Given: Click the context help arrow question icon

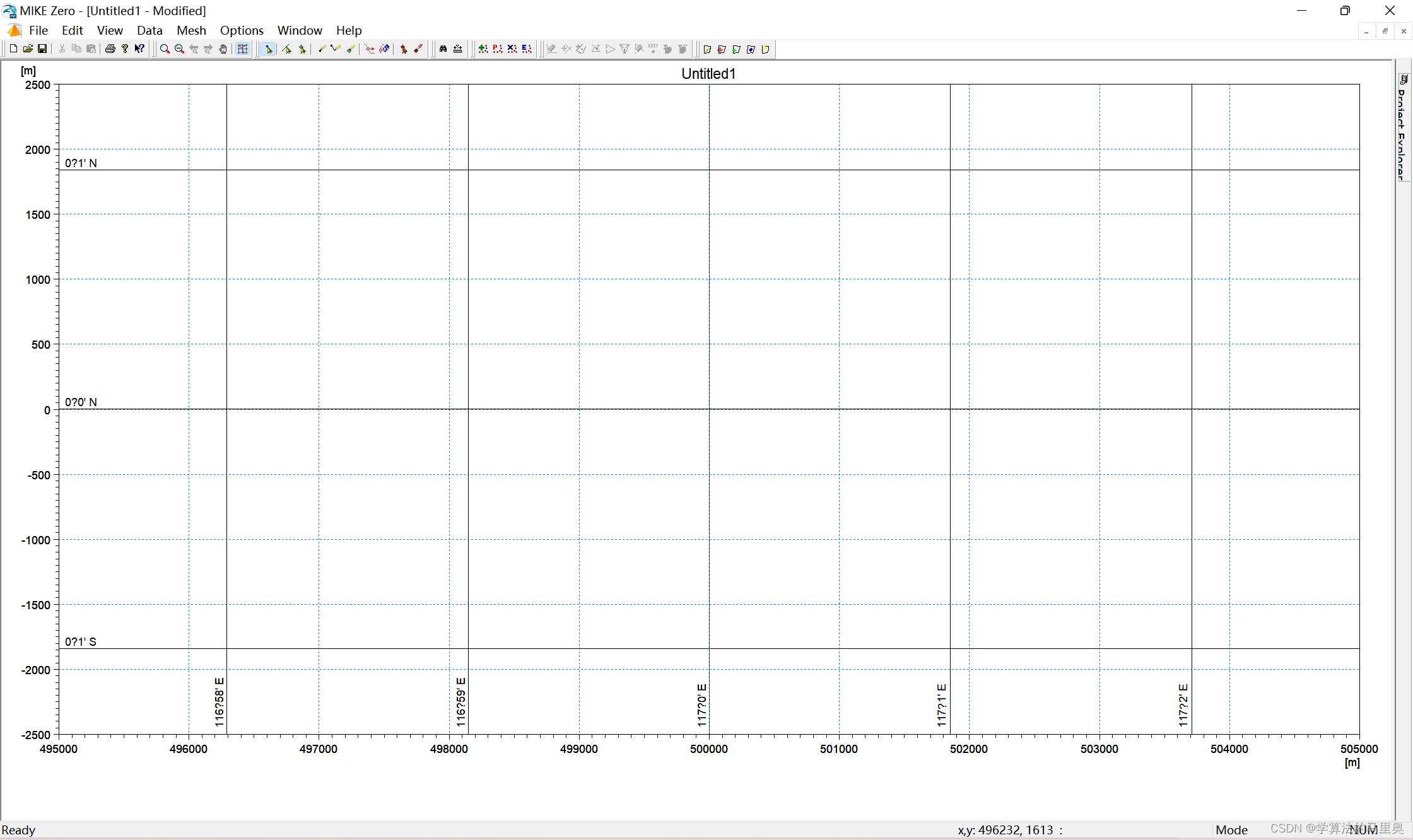Looking at the screenshot, I should coord(139,49).
